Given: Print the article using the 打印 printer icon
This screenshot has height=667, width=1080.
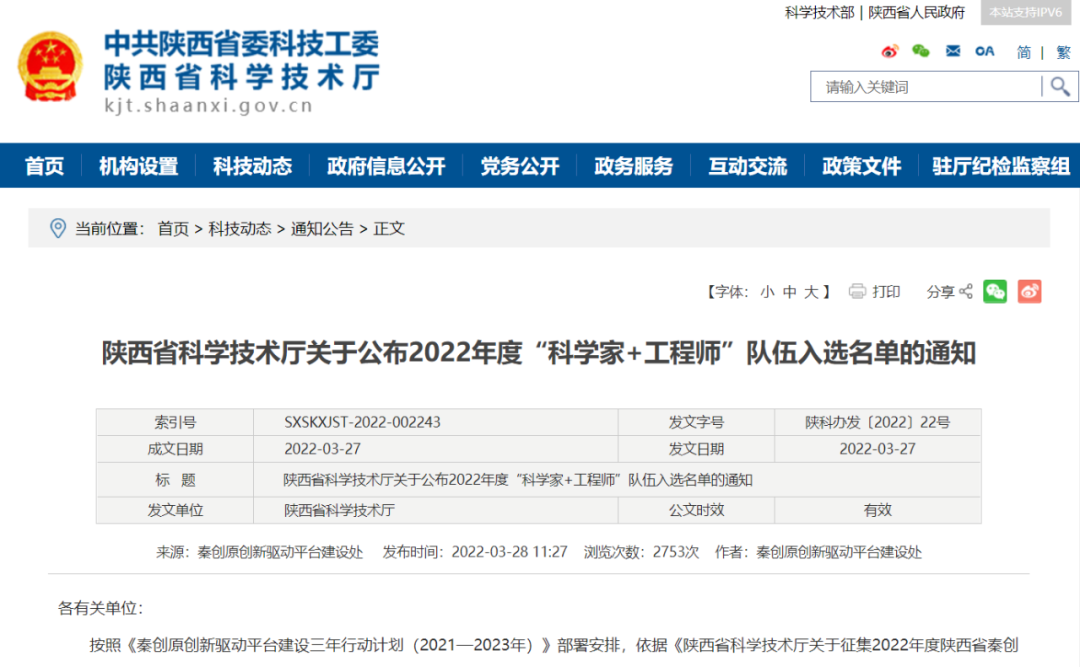Looking at the screenshot, I should click(856, 291).
